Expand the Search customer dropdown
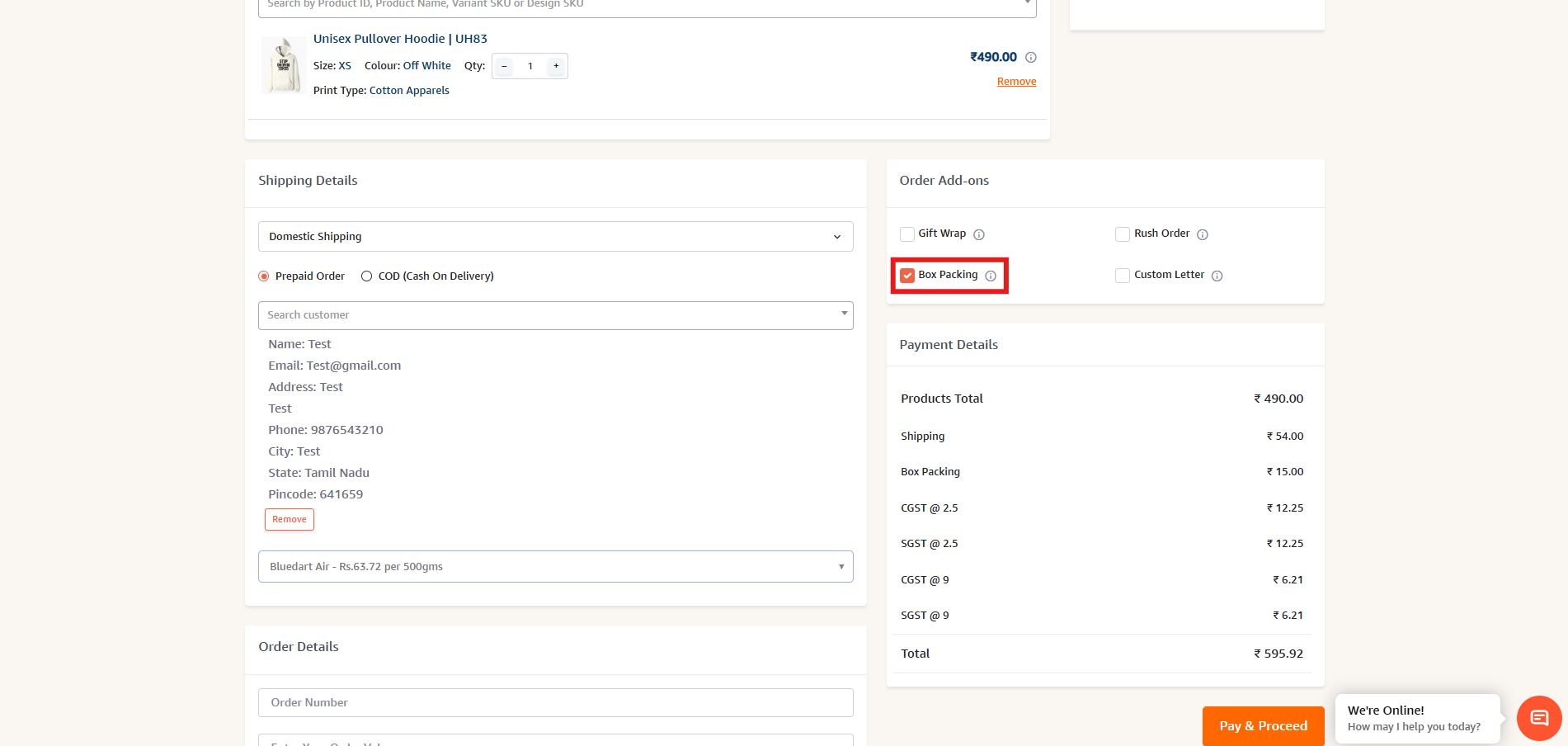The height and width of the screenshot is (746, 1568). [x=555, y=315]
